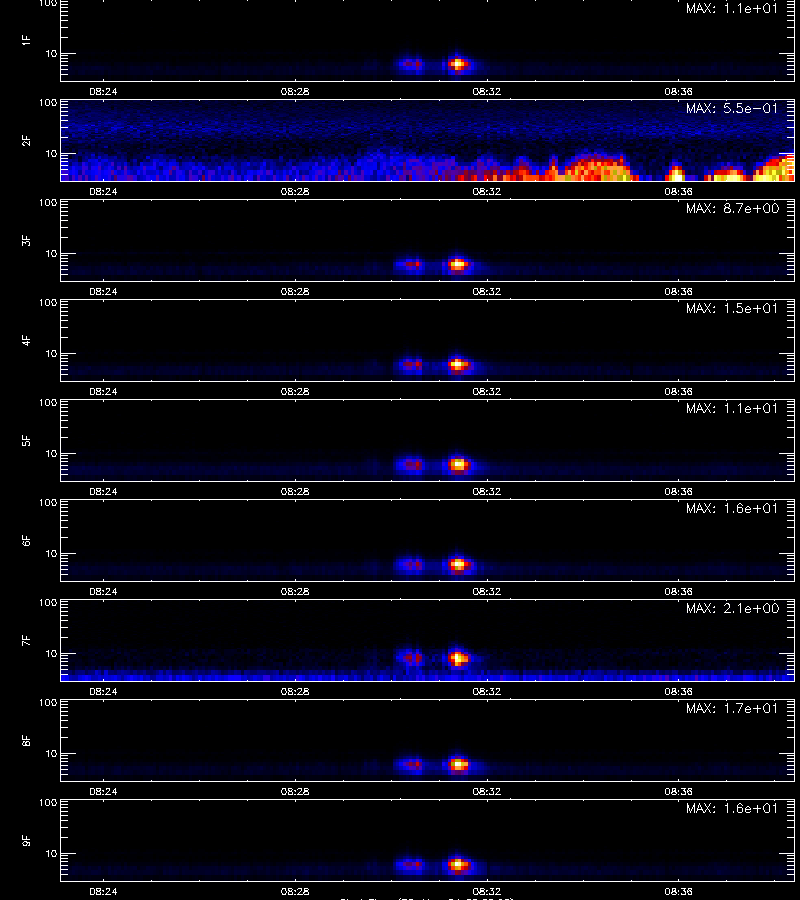Click the 4F panel label

tap(26, 340)
